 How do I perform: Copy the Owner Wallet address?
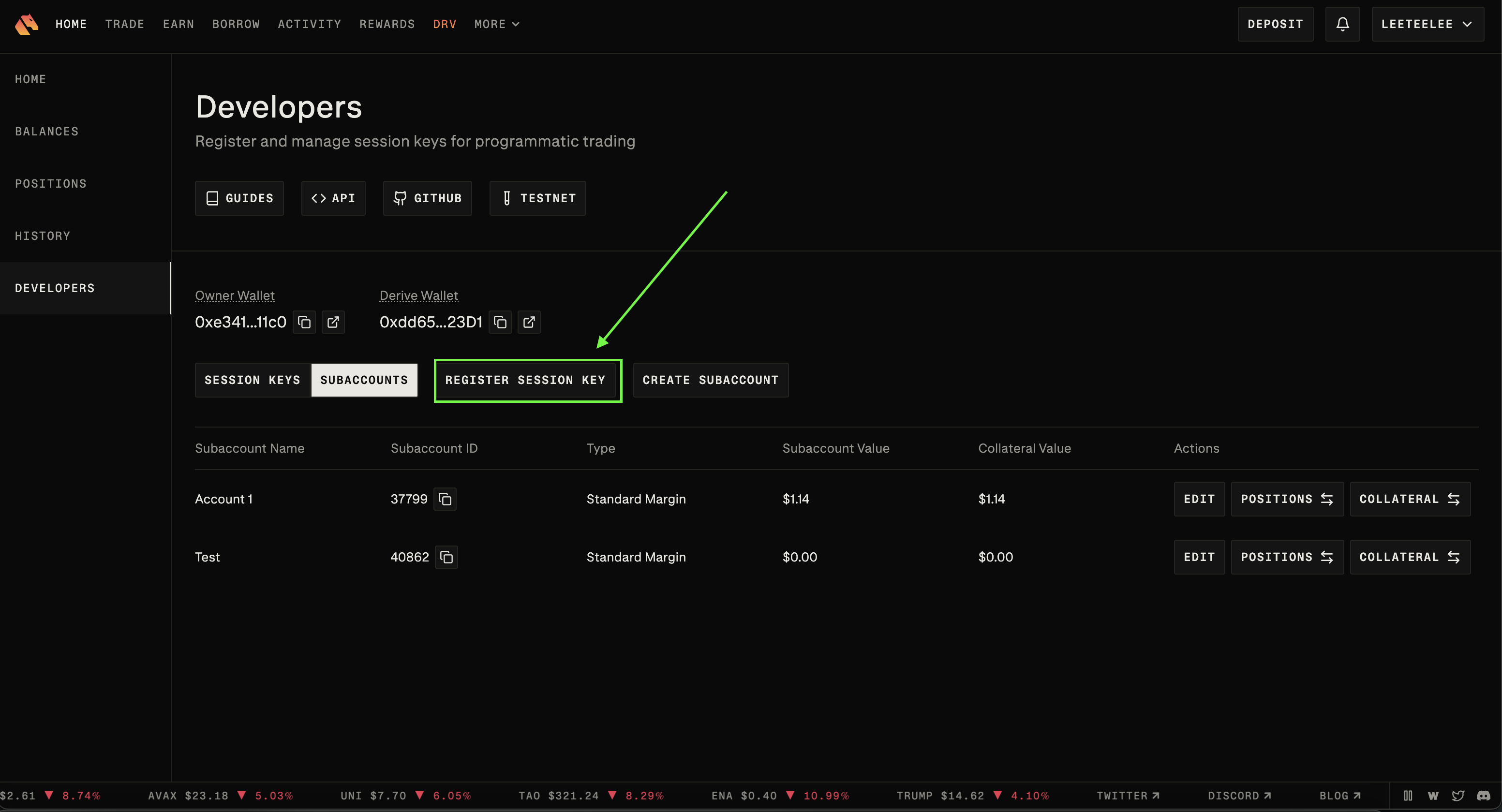[x=304, y=322]
